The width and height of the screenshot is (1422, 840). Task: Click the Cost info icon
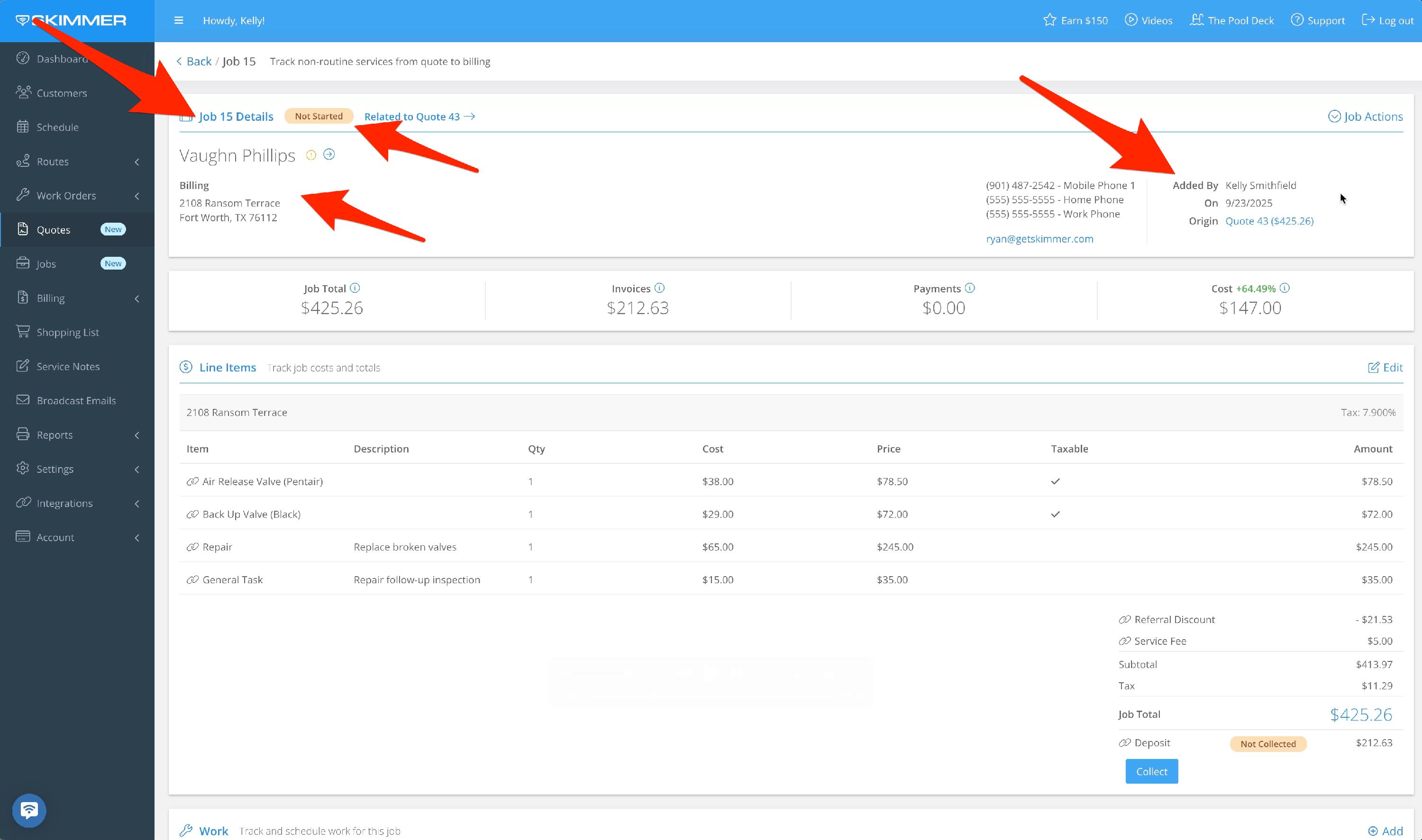[1285, 288]
